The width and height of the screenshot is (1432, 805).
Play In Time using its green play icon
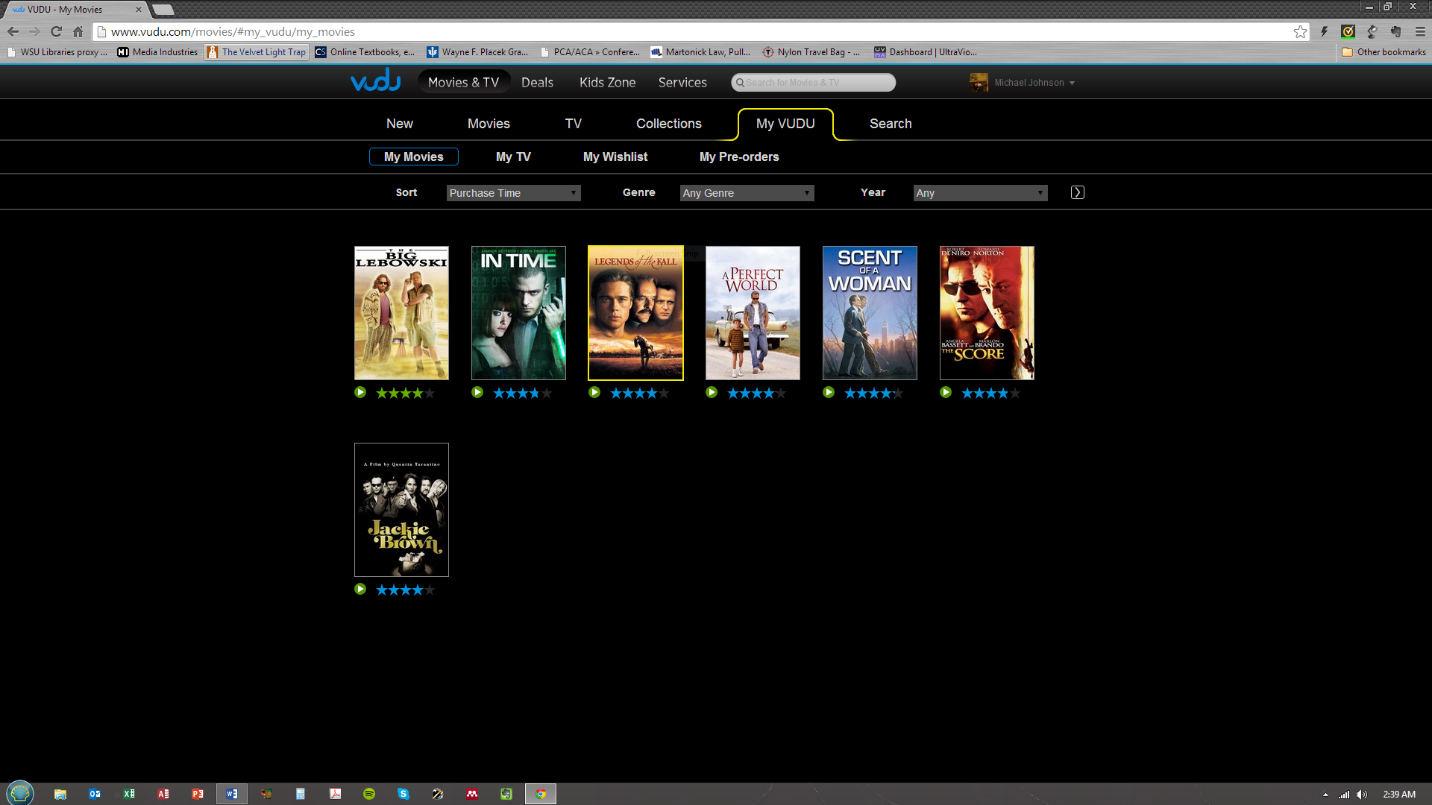tap(477, 392)
